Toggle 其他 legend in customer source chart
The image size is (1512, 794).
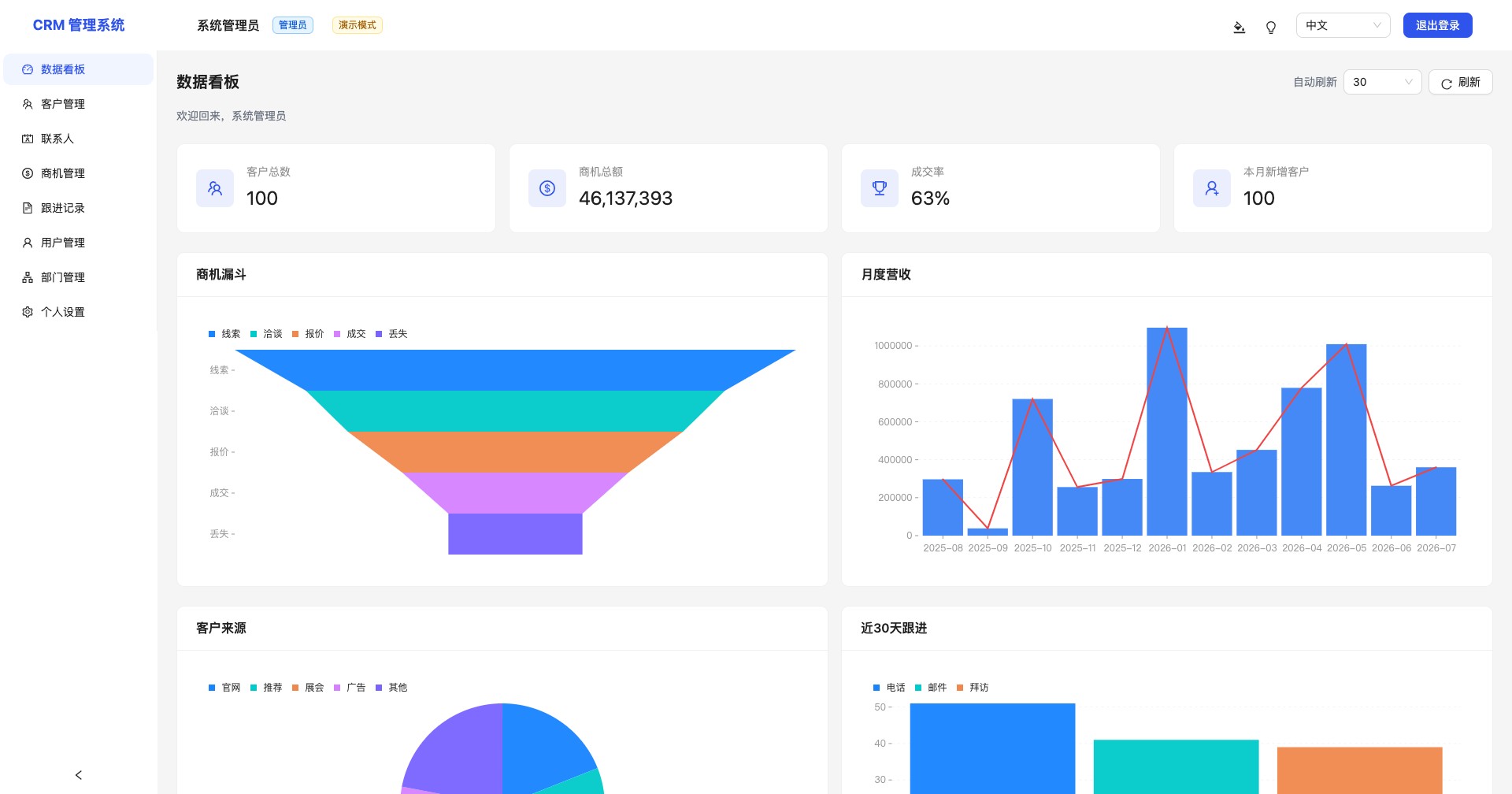pos(391,688)
